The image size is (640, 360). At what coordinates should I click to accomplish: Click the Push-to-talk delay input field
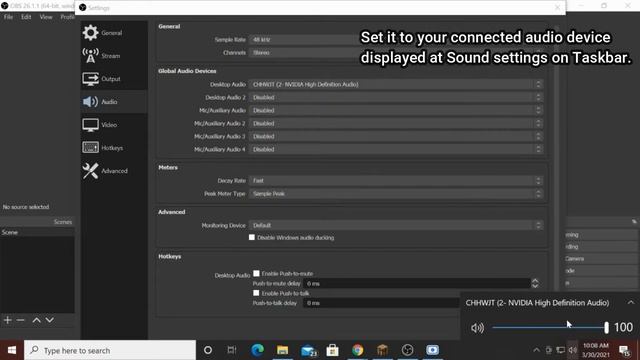tap(381, 303)
